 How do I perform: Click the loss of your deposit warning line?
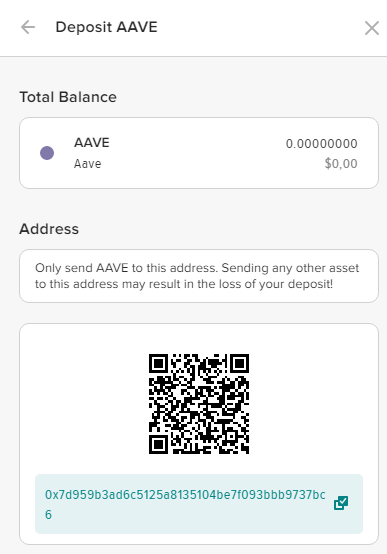pos(184,284)
